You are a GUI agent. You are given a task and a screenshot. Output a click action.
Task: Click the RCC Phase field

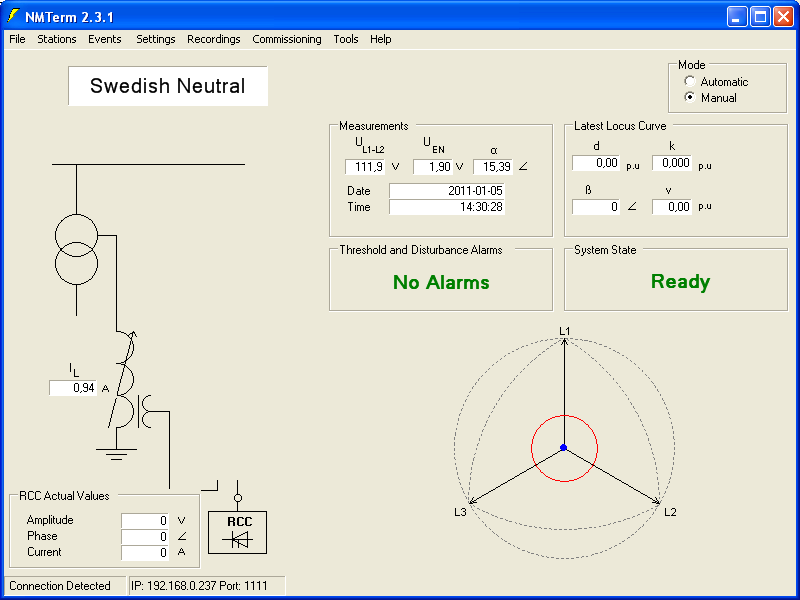(145, 537)
